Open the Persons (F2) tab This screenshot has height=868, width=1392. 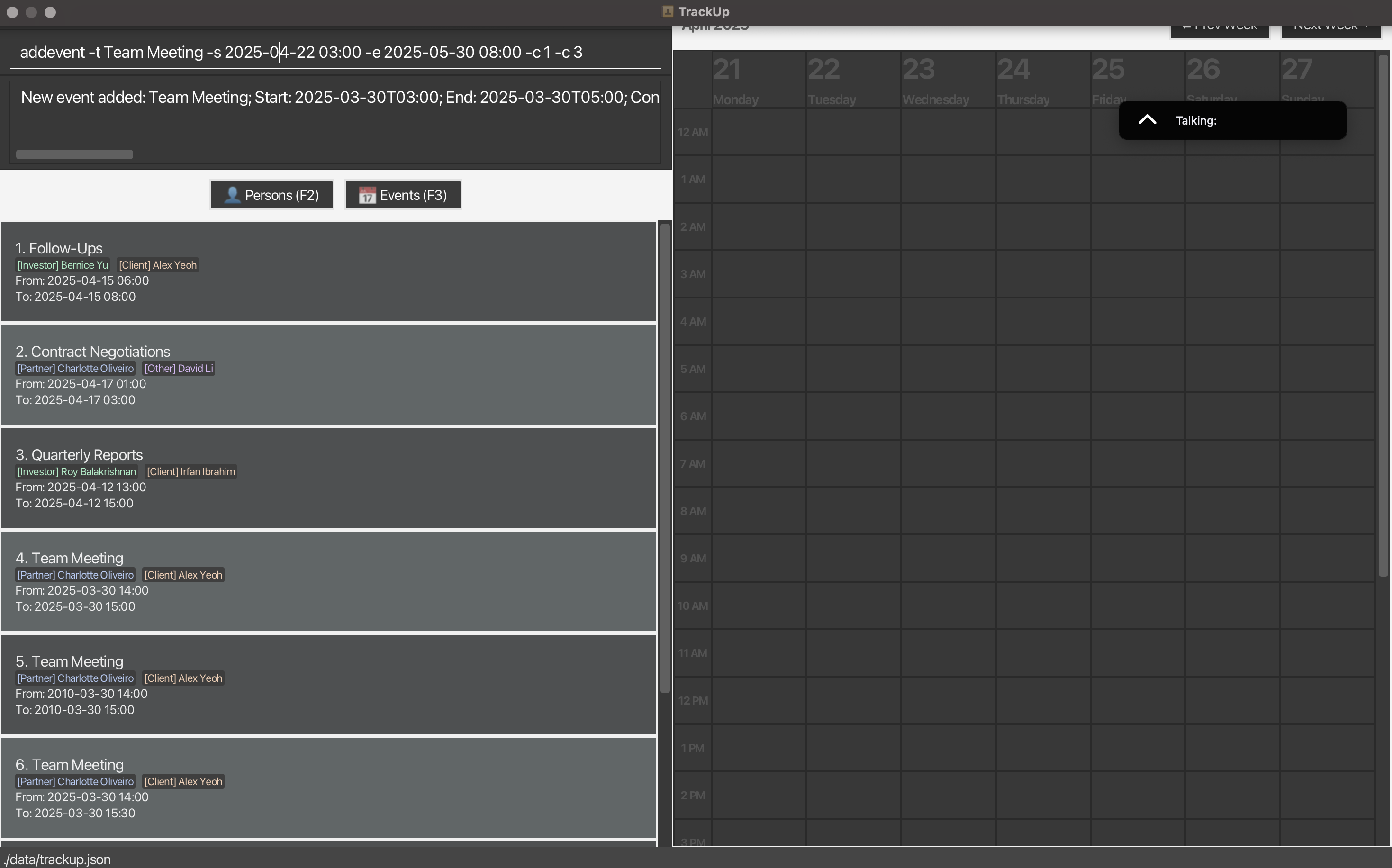tap(271, 195)
